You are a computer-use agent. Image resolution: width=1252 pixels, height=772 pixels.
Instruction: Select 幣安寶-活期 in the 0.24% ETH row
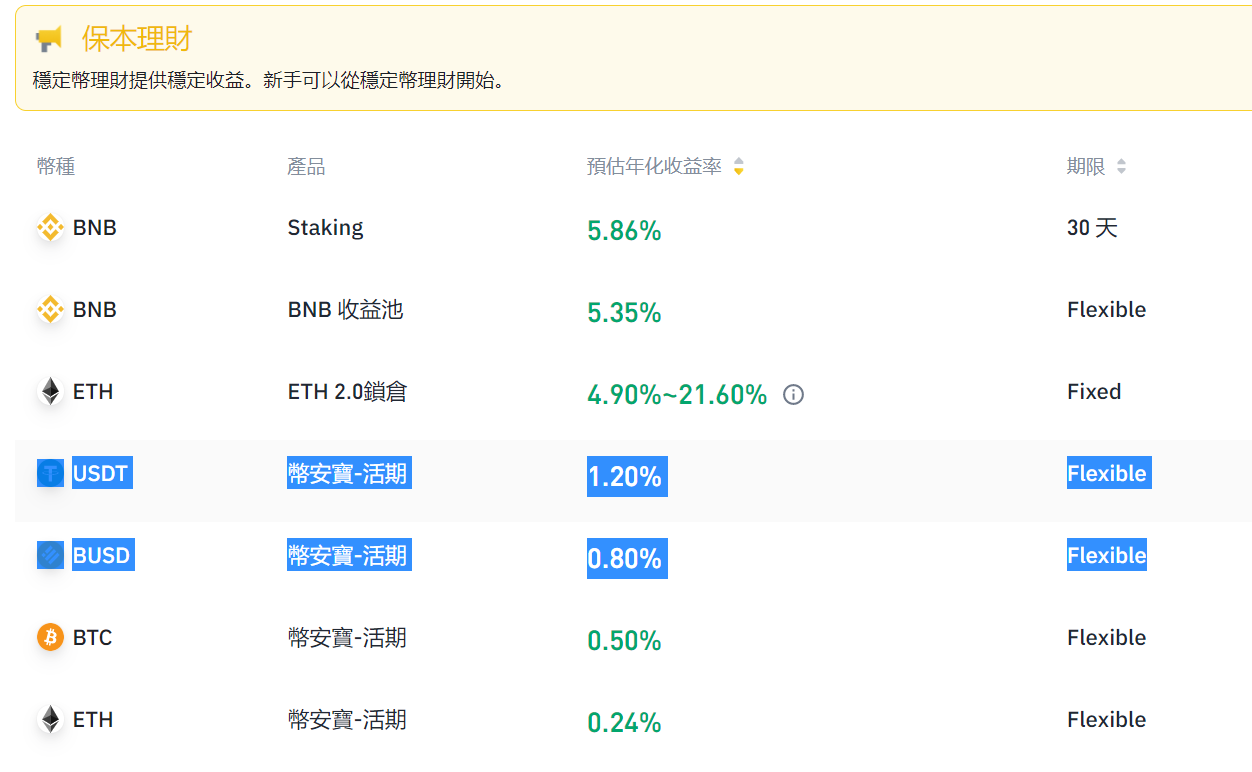(x=347, y=720)
